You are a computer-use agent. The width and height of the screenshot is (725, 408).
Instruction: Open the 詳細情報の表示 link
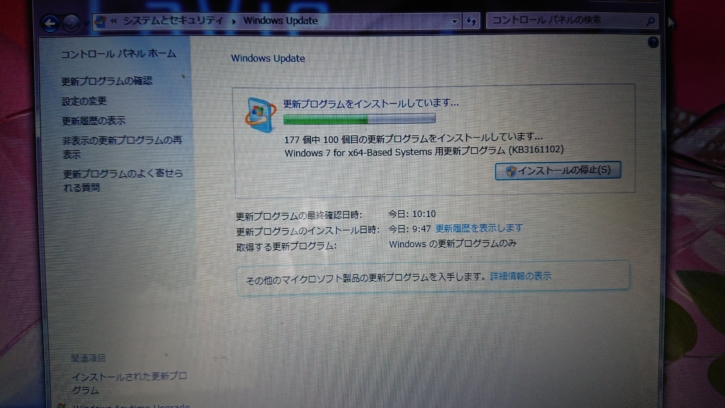(520, 275)
